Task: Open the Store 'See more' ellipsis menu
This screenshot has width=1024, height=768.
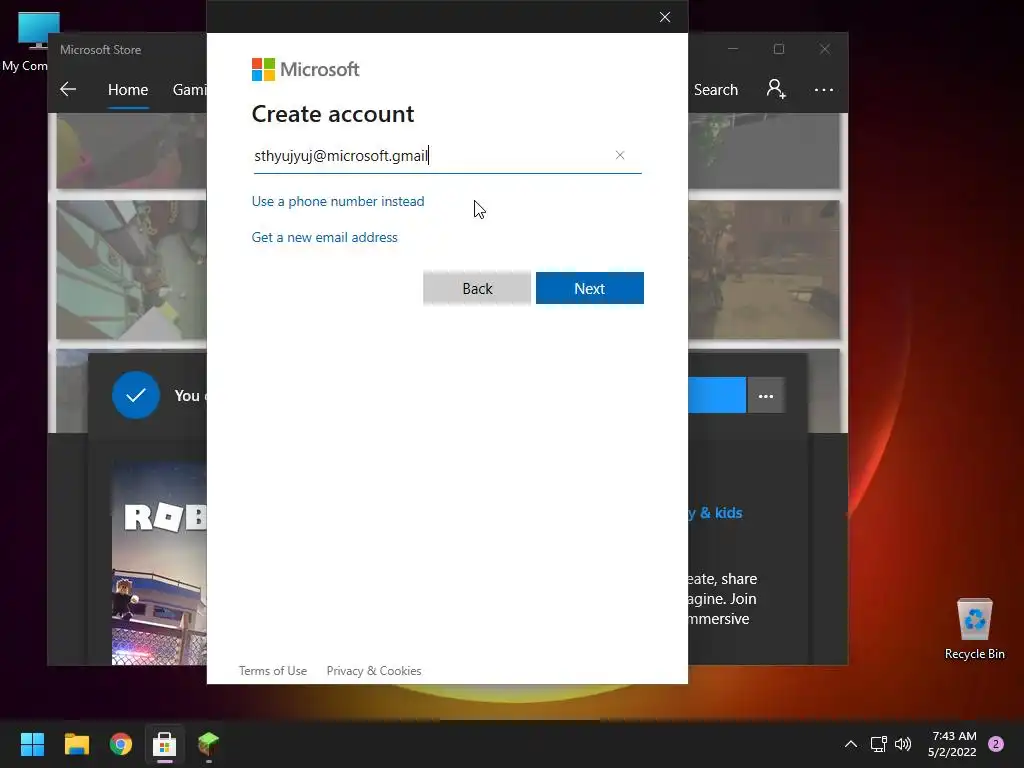Action: 824,89
